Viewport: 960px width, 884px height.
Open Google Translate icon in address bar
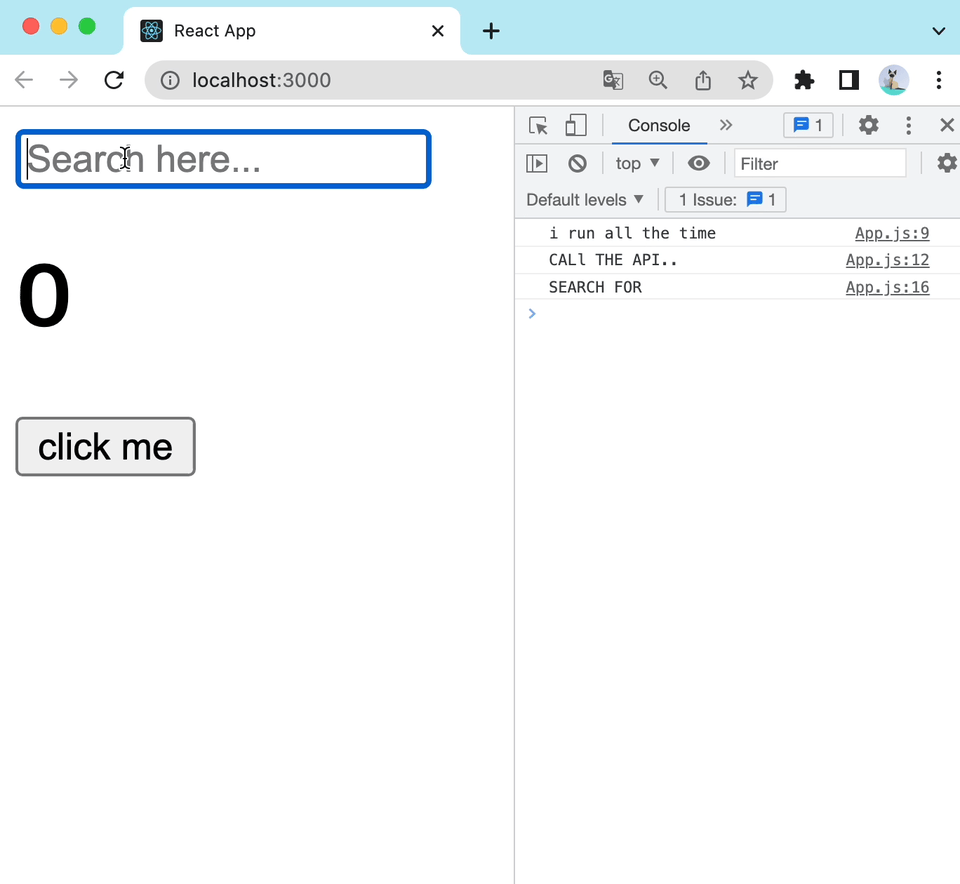(x=613, y=80)
